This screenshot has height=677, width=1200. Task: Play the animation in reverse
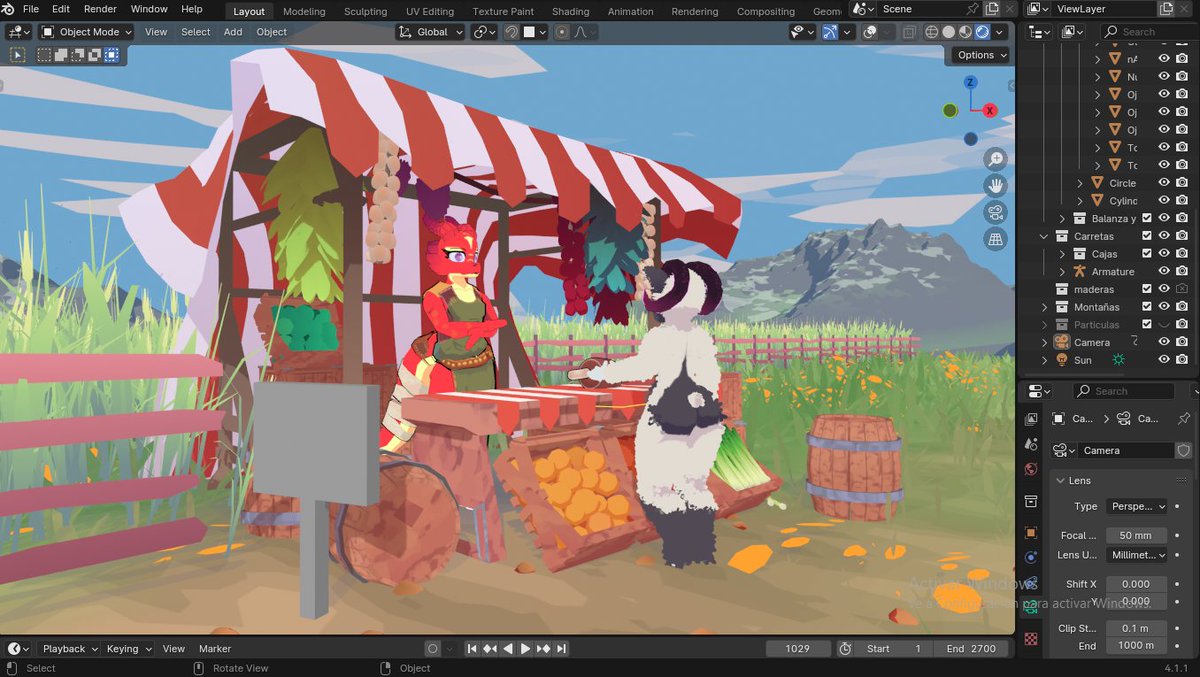click(508, 649)
